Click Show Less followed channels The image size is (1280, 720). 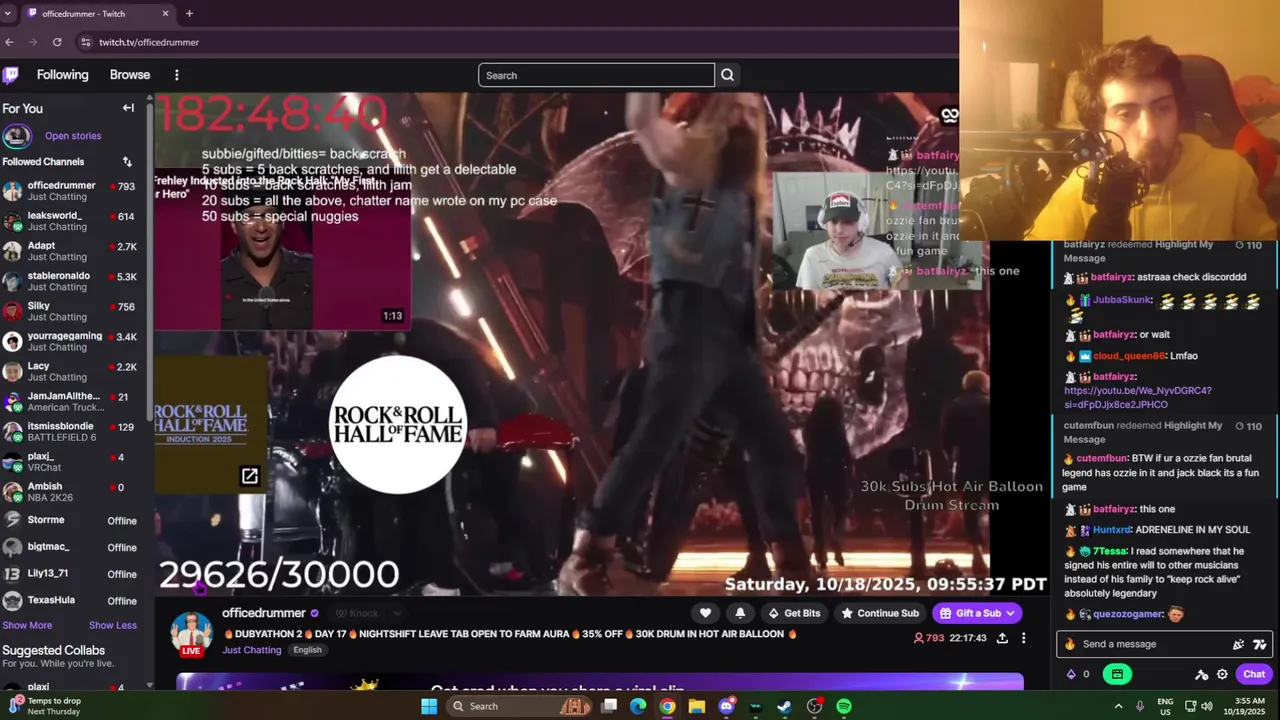[113, 625]
